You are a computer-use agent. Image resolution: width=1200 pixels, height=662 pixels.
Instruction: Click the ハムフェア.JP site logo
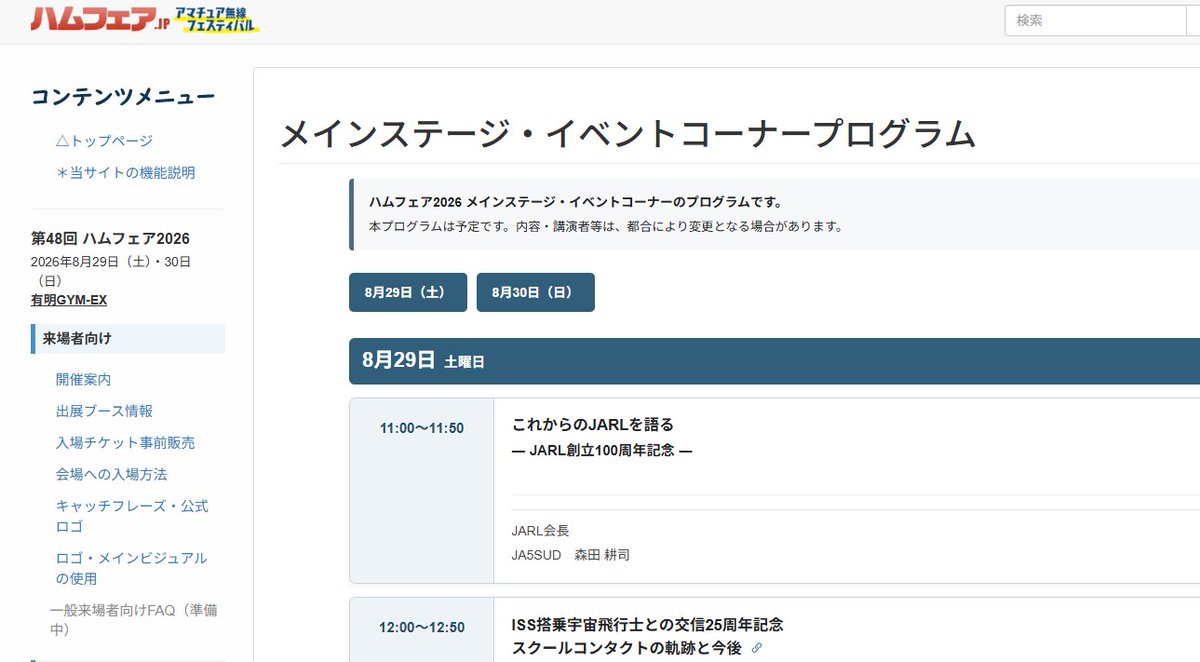[x=100, y=19]
